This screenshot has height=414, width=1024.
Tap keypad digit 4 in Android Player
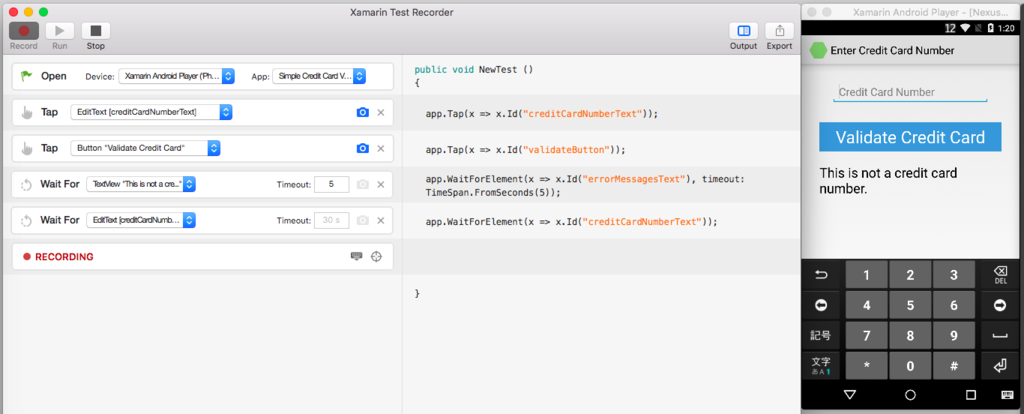click(867, 305)
